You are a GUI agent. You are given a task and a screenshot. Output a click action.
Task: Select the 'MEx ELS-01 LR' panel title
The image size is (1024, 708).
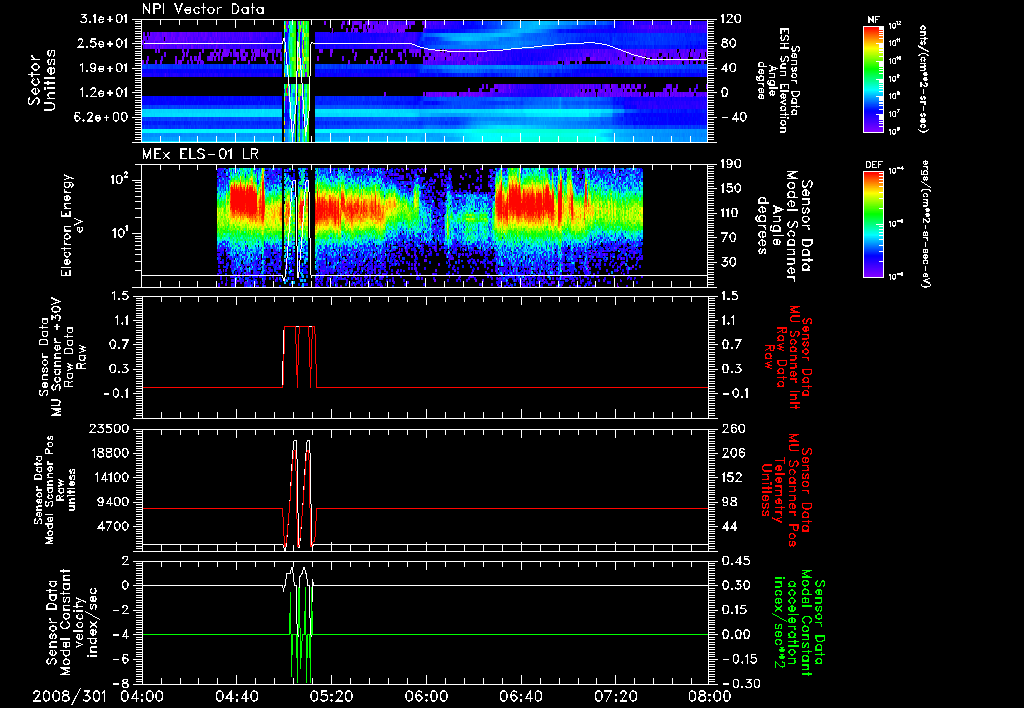199,155
